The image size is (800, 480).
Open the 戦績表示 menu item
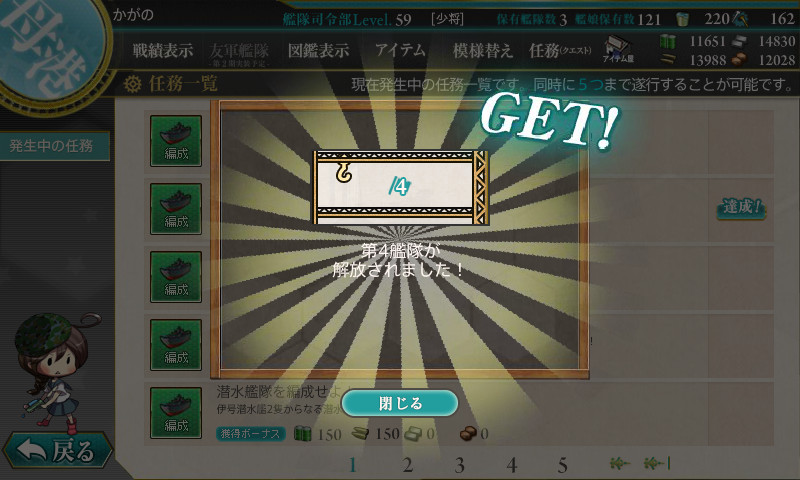[163, 50]
